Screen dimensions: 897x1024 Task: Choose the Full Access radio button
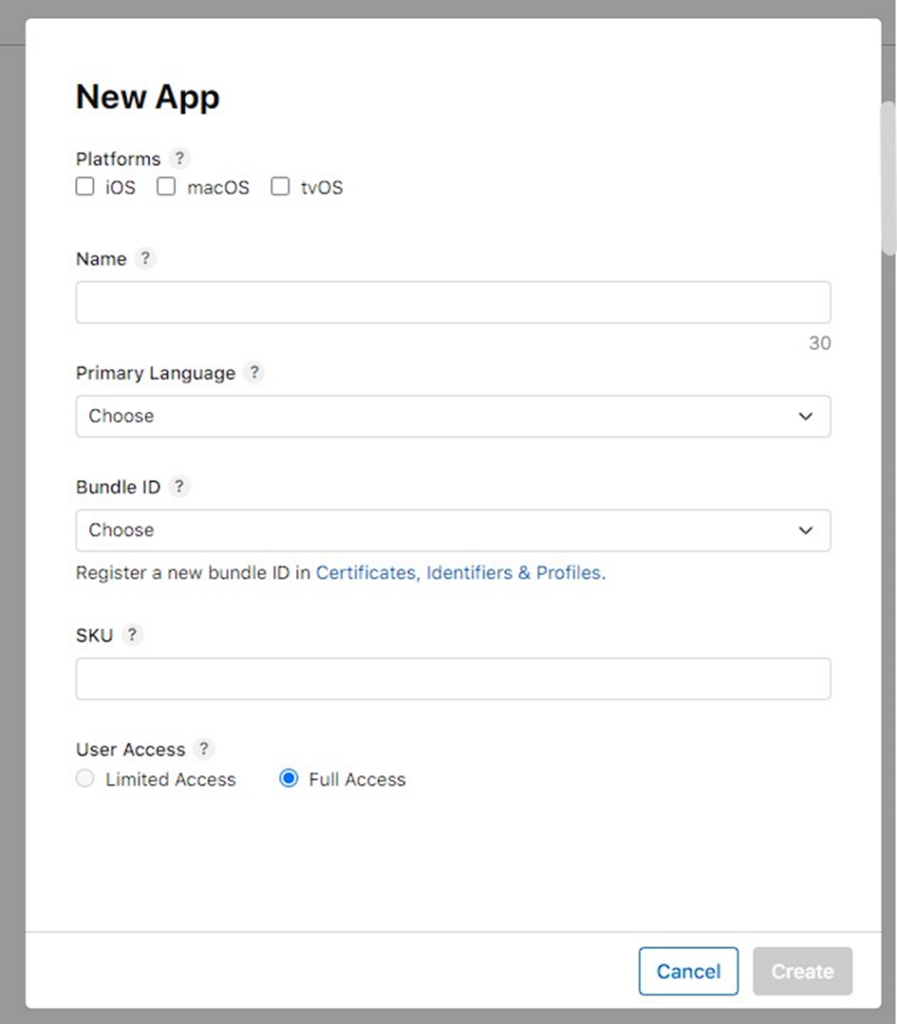click(289, 778)
